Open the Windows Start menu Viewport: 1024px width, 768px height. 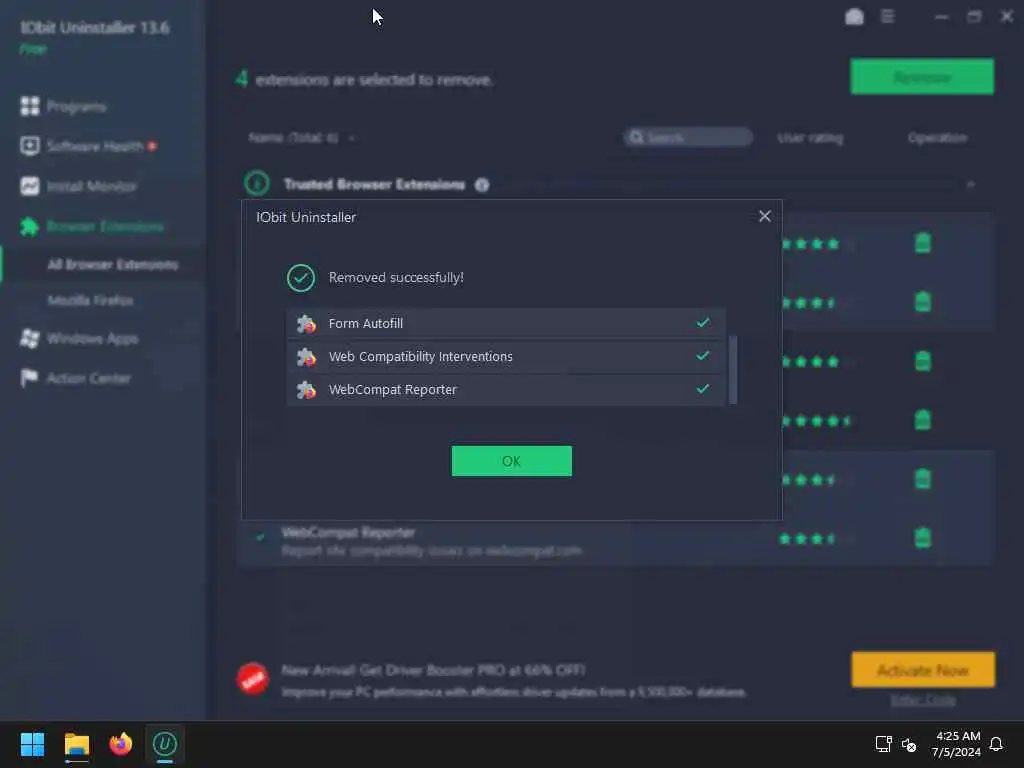[x=32, y=744]
